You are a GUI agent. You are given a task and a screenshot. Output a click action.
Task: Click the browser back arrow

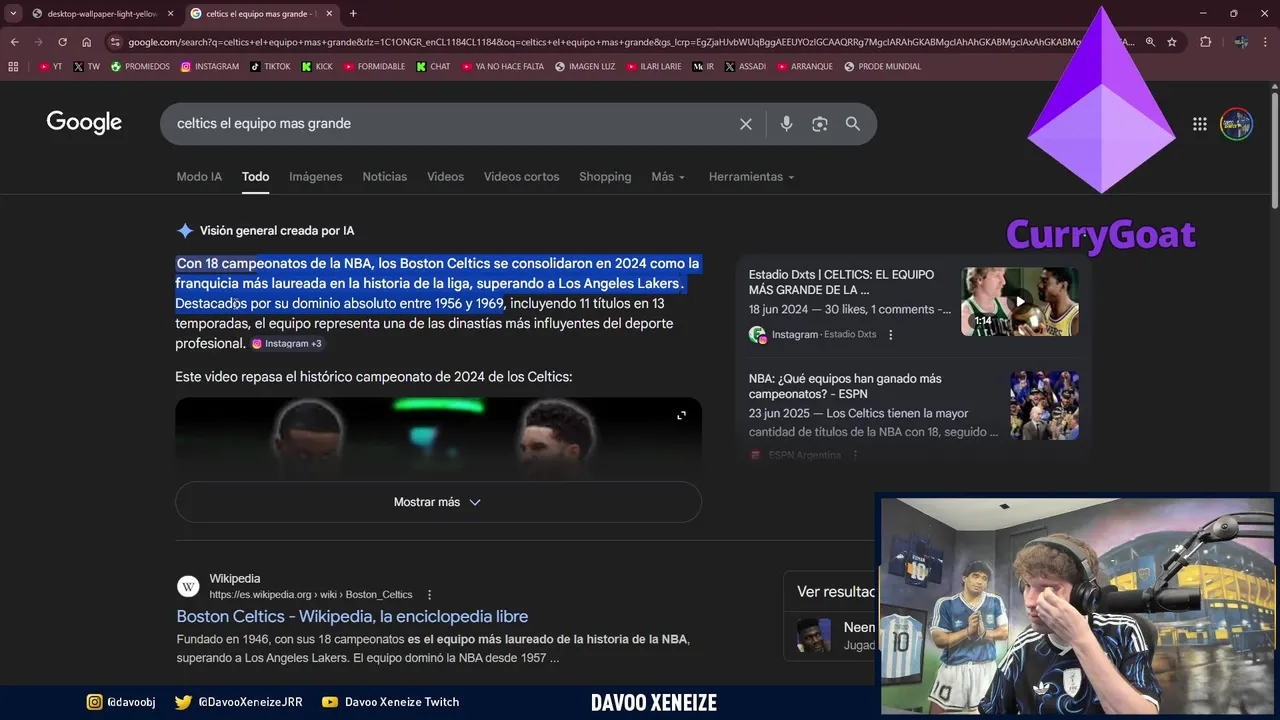pos(14,42)
